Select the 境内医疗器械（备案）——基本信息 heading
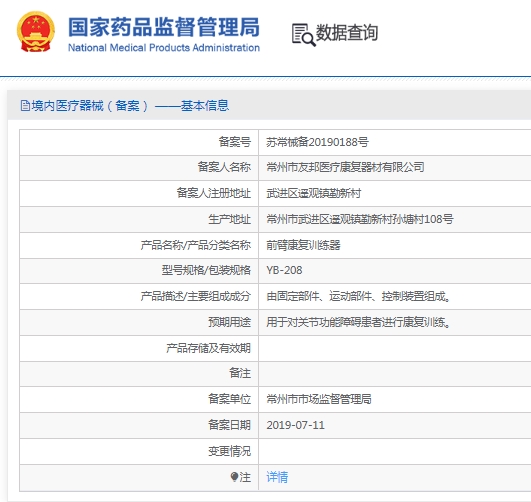Screen dimensions: 531x502 click(x=130, y=106)
